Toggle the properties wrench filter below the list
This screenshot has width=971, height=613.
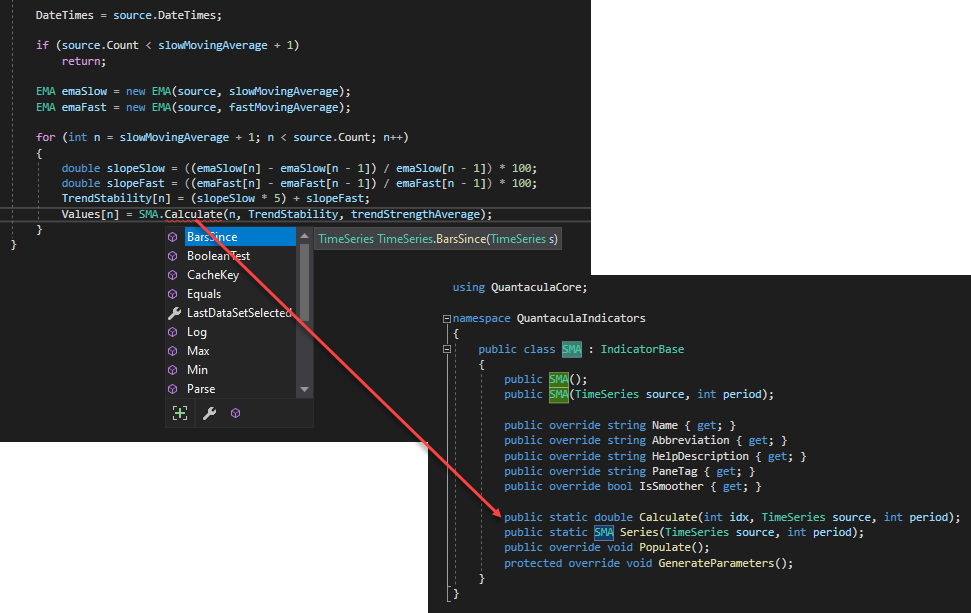[x=209, y=413]
